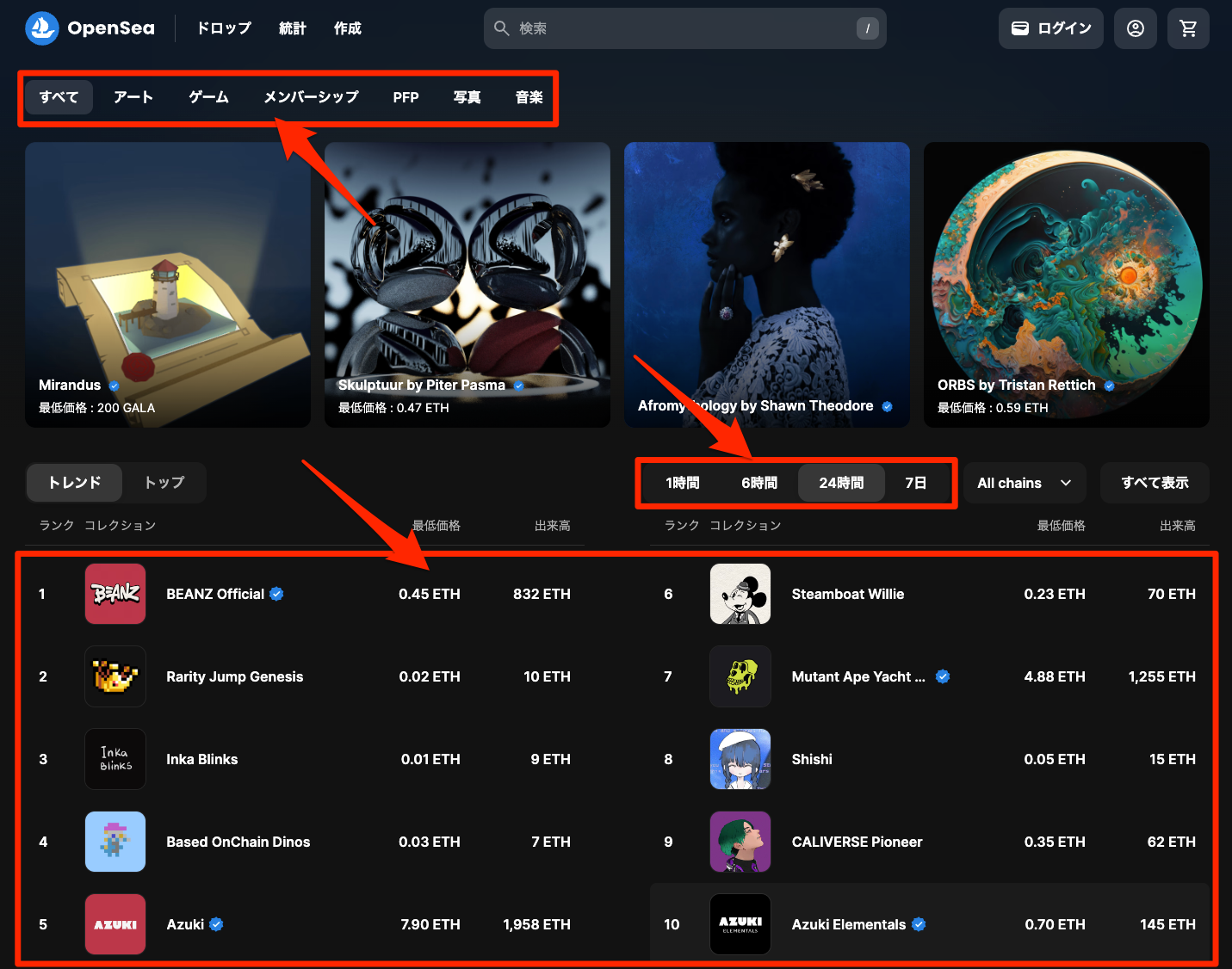The height and width of the screenshot is (969, 1232).
Task: Open Azuki Elementals black avatar
Action: [x=740, y=924]
